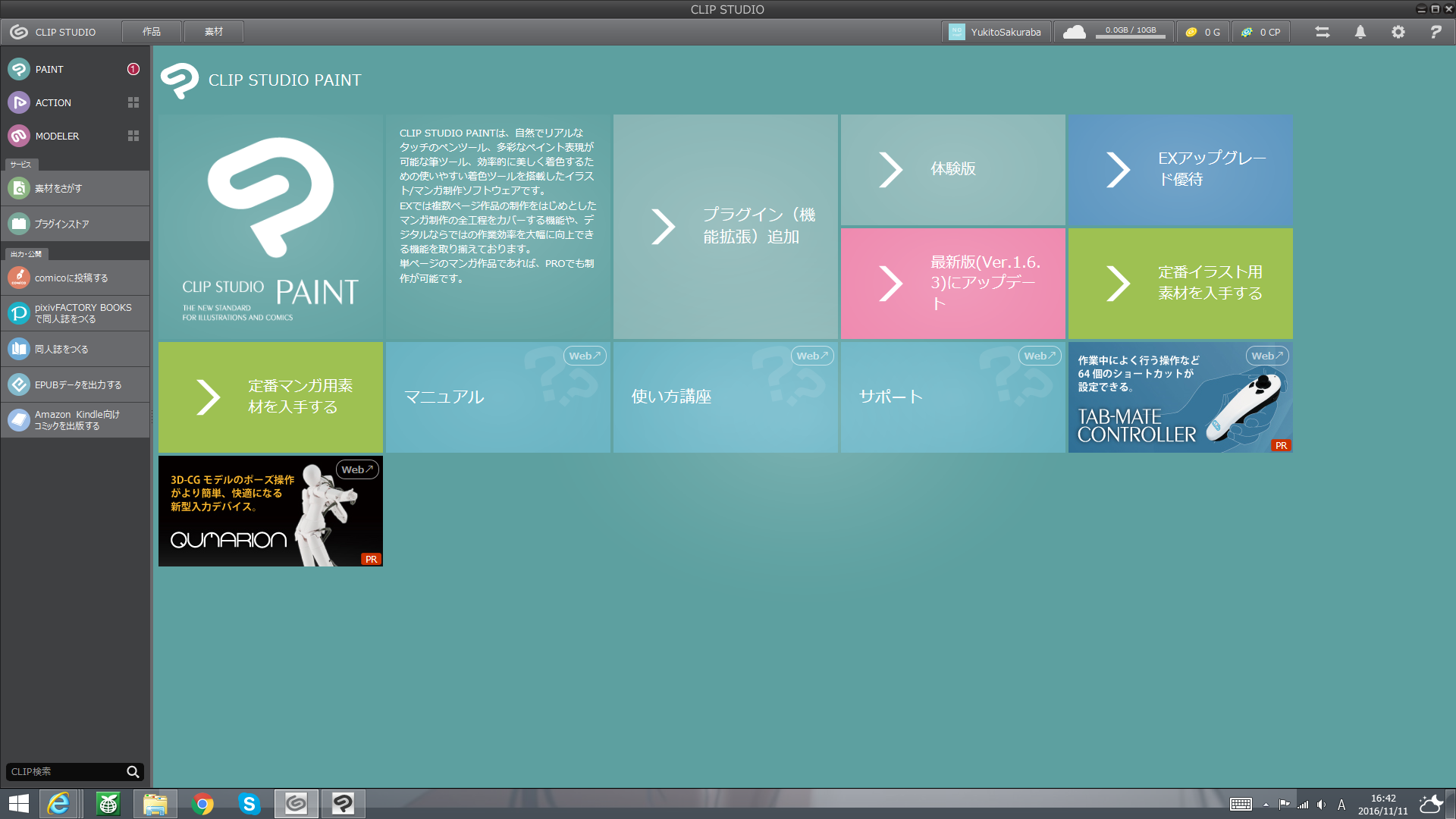This screenshot has height=819, width=1456.
Task: Launch Internet Explorer from taskbar
Action: coord(59,804)
